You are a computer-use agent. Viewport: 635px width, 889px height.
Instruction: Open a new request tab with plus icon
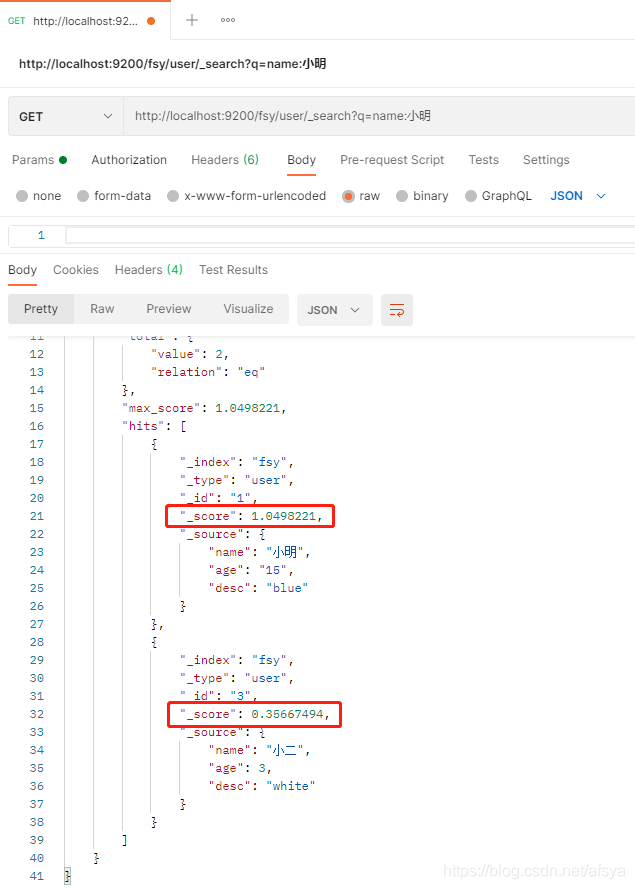pyautogui.click(x=192, y=20)
